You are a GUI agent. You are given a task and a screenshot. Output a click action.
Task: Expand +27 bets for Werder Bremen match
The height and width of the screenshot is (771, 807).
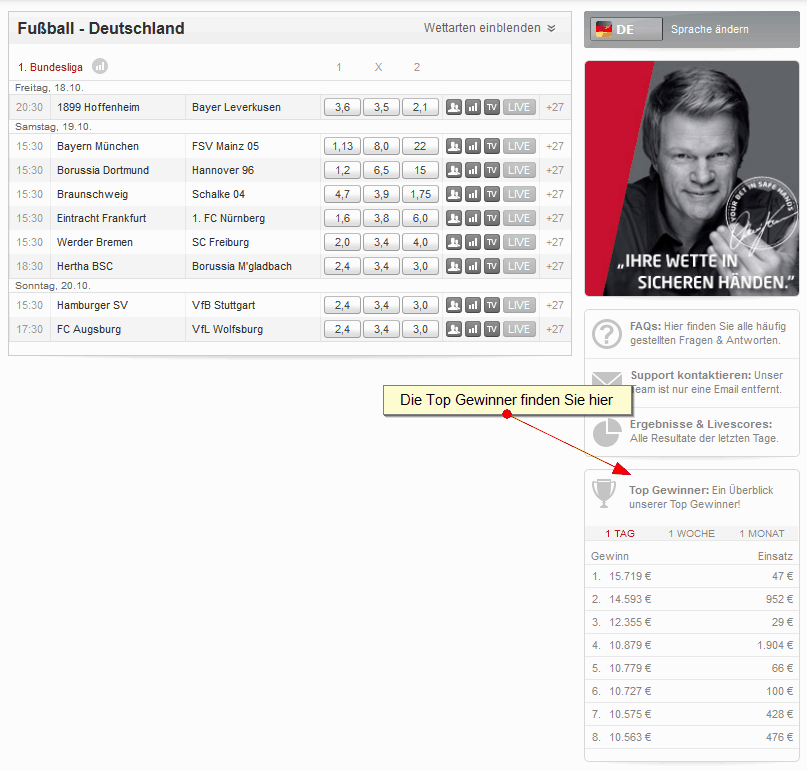[x=555, y=242]
